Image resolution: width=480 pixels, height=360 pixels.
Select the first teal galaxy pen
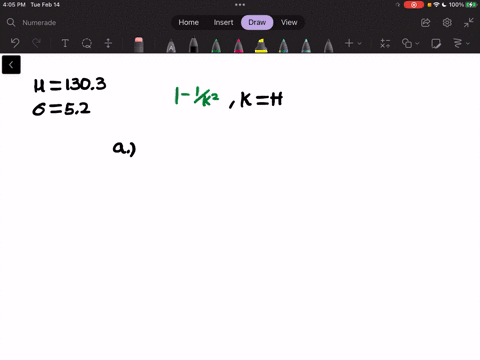[283, 46]
